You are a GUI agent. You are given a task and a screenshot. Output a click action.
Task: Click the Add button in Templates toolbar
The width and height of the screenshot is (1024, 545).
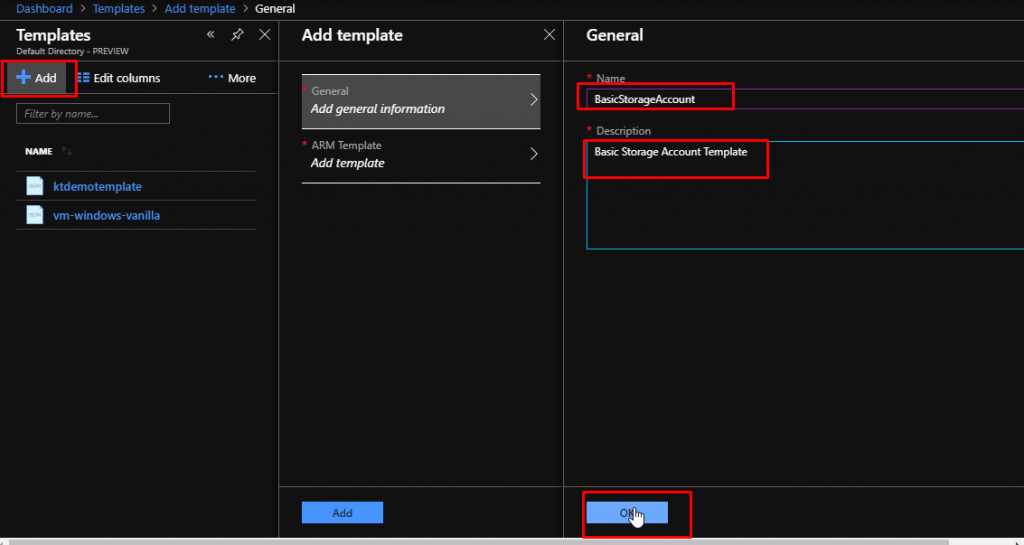[37, 78]
